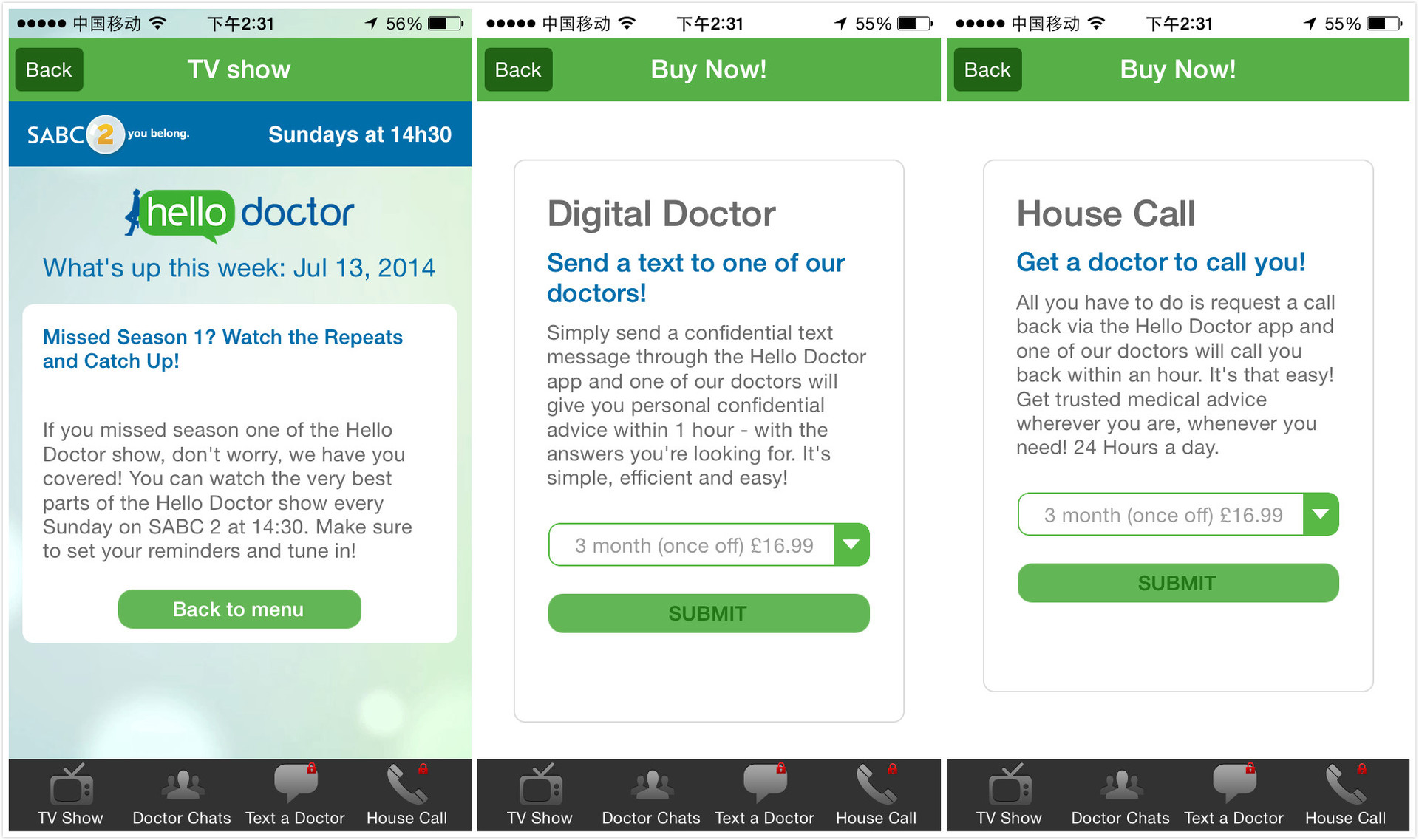Tap the SABC 2 channel logo
Image resolution: width=1419 pixels, height=840 pixels.
click(108, 134)
